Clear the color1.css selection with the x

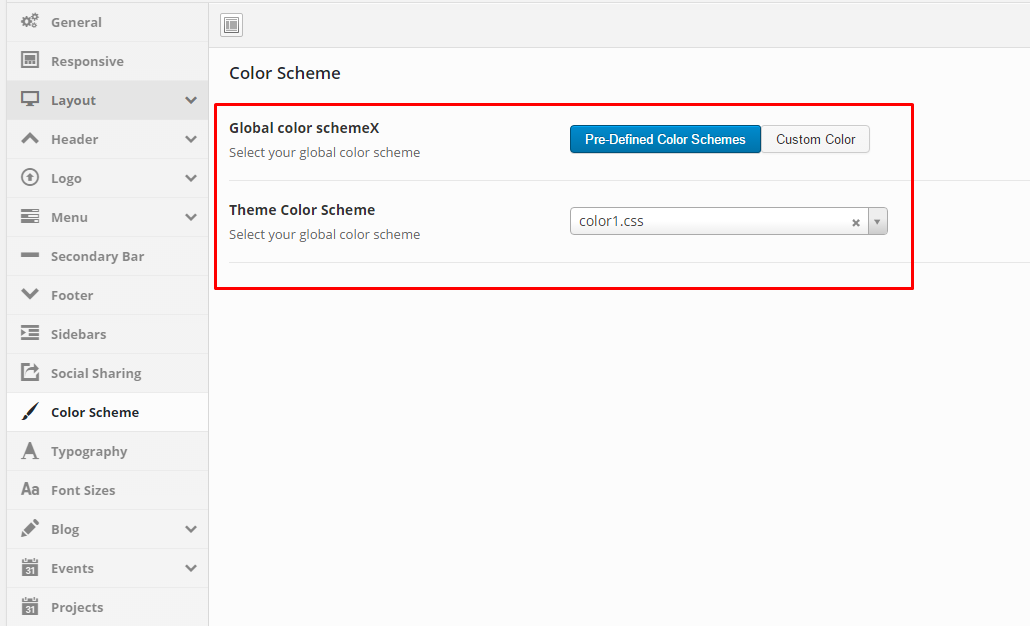pyautogui.click(x=856, y=223)
